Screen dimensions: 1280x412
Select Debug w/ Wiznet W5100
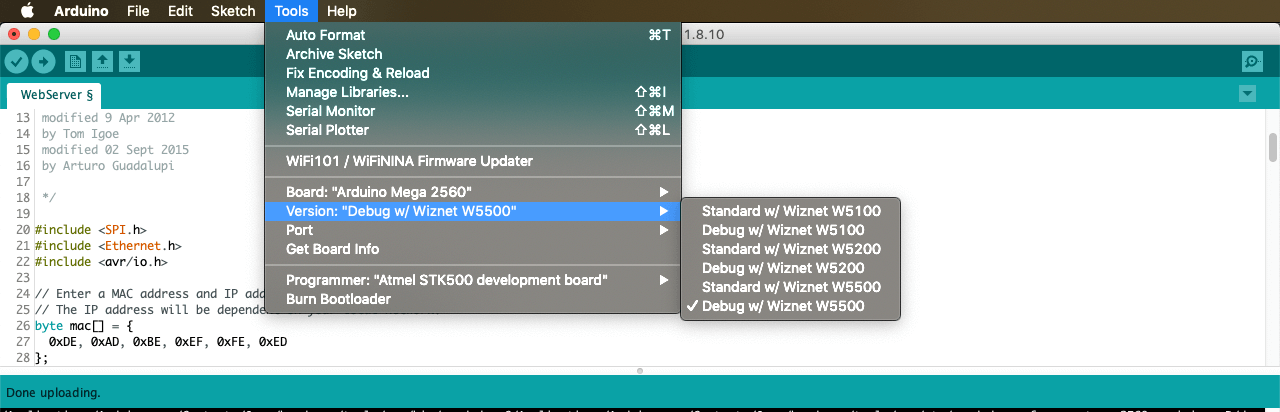click(791, 230)
